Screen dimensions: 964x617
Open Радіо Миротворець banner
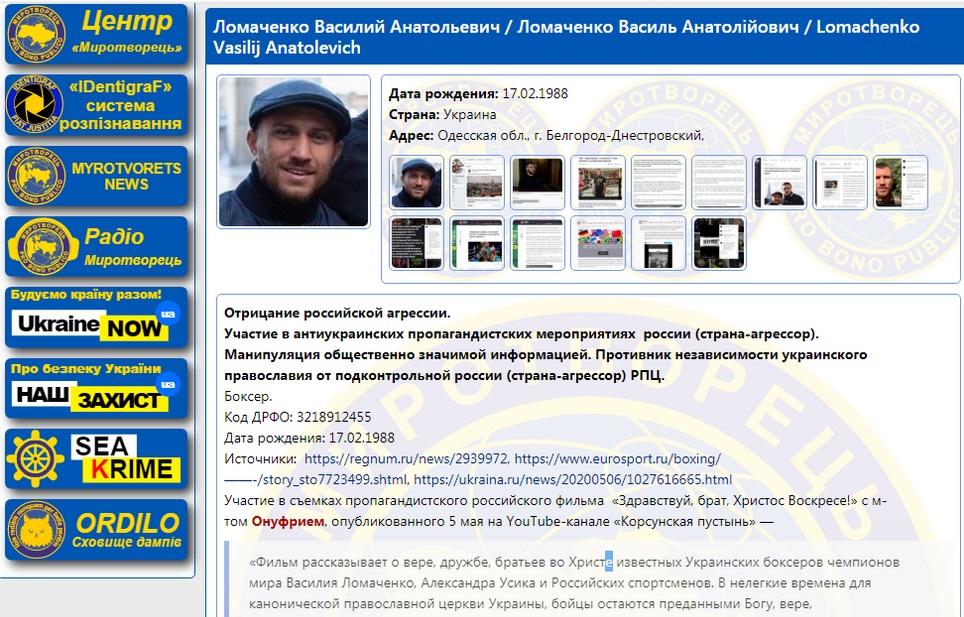coord(96,247)
